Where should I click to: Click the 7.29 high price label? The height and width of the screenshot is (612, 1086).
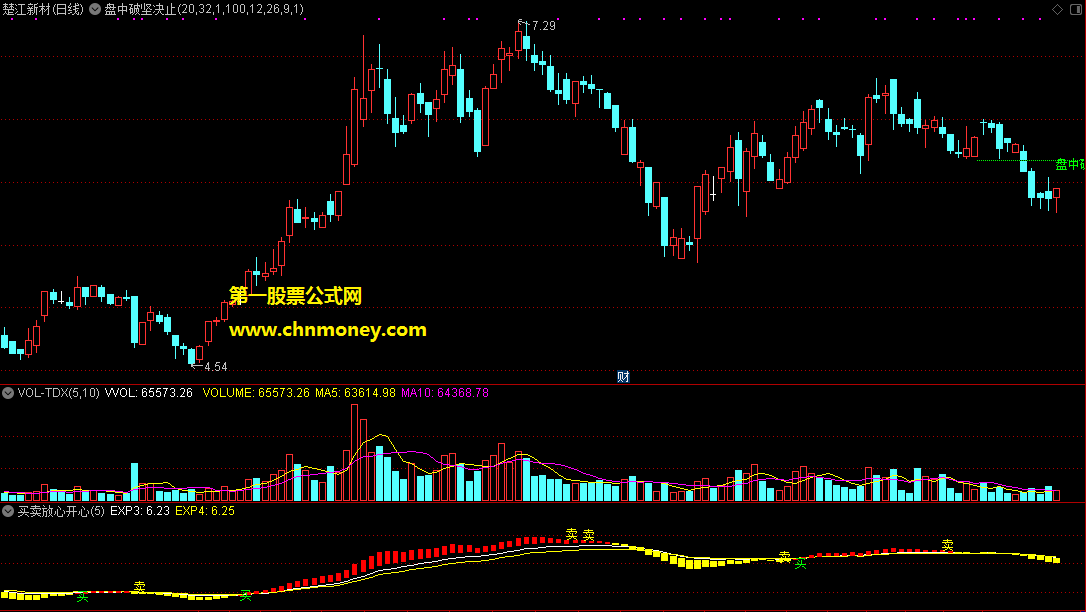point(544,26)
